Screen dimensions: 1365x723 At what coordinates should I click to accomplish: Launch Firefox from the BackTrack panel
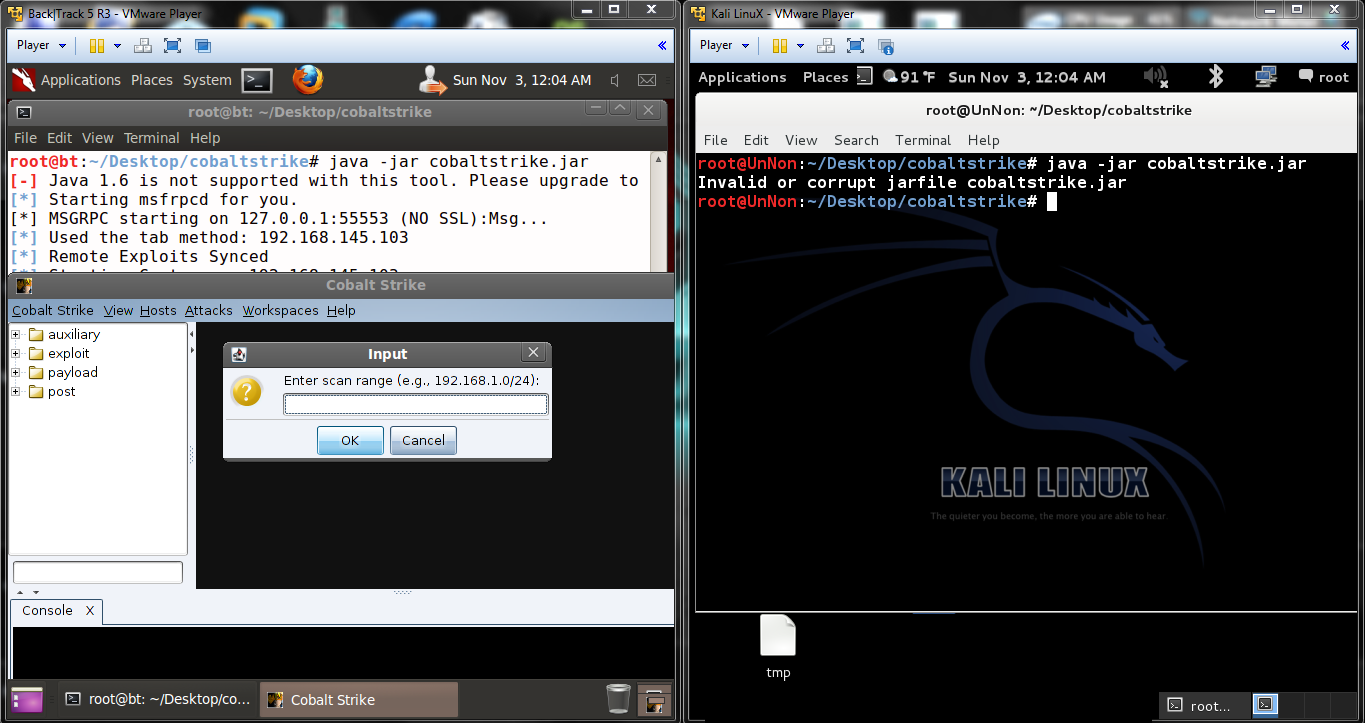tap(308, 79)
